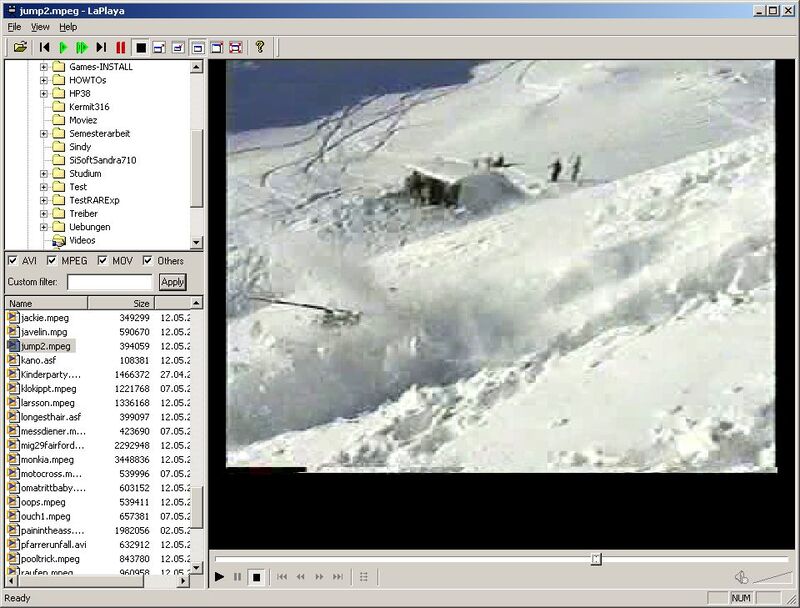Click the first window-size toolbar icon after stop

pos(159,48)
